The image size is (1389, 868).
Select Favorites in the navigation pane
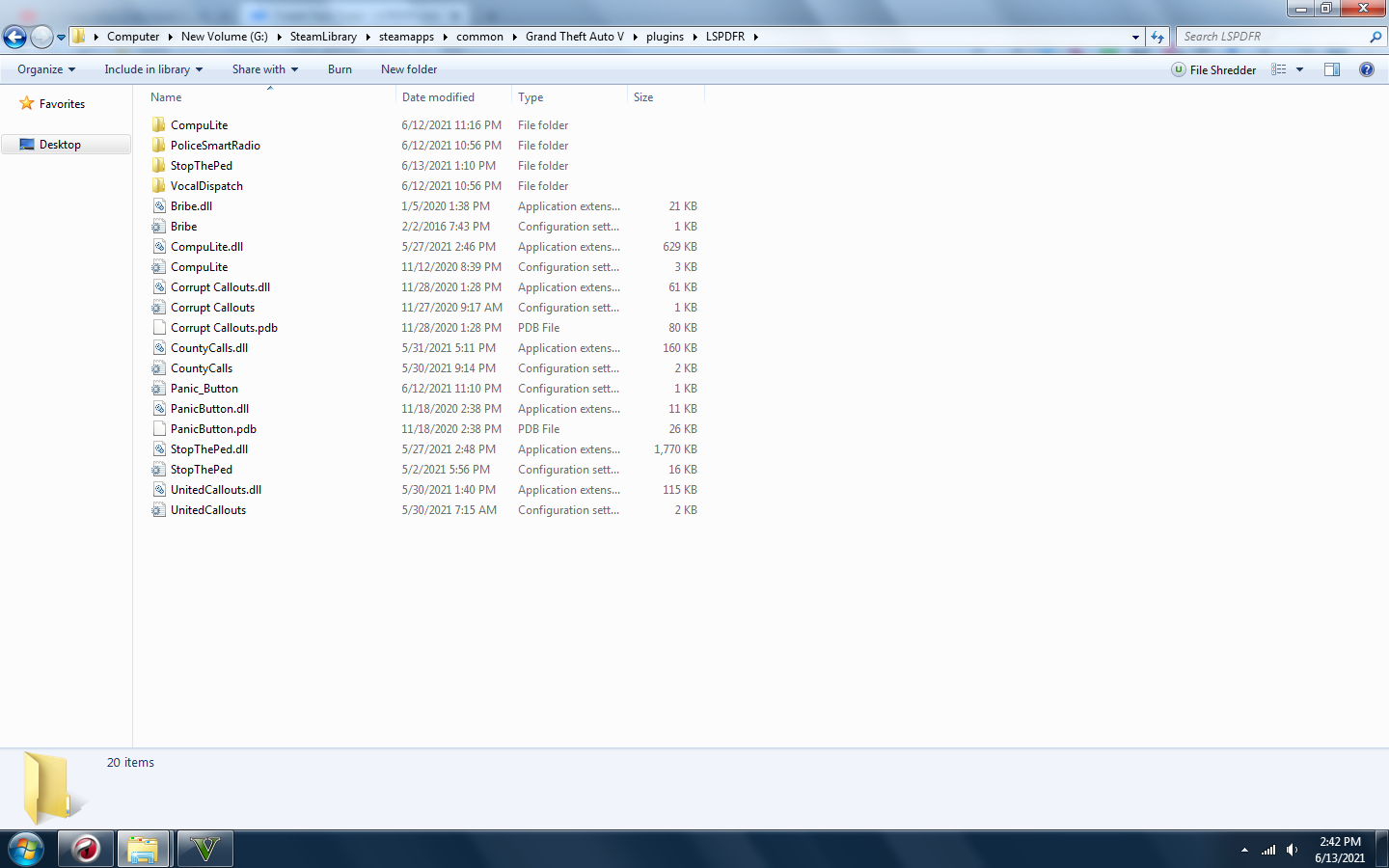[63, 104]
